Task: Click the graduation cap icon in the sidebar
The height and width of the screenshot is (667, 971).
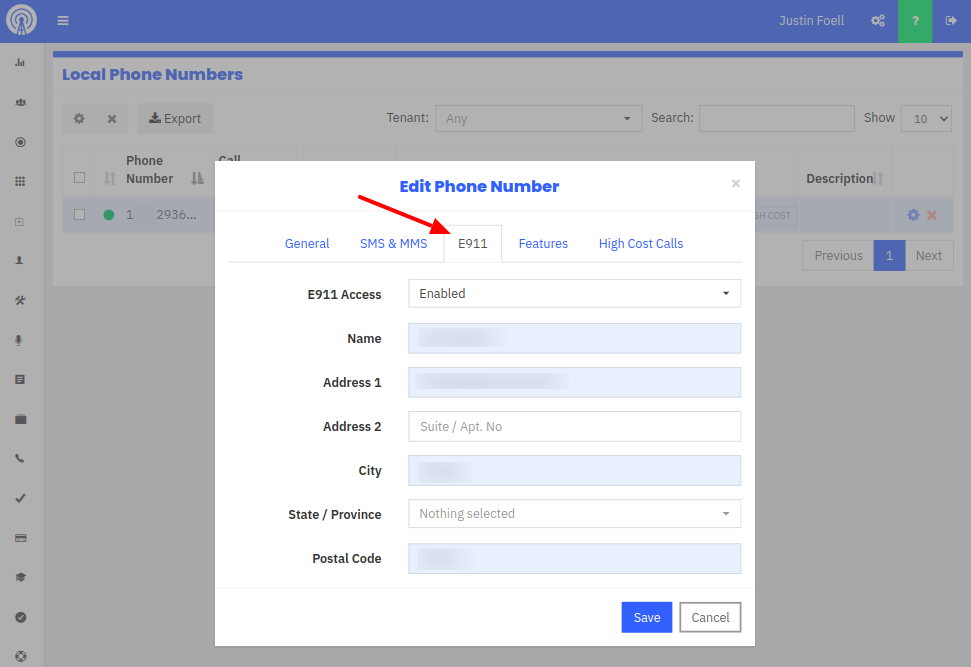Action: [20, 578]
